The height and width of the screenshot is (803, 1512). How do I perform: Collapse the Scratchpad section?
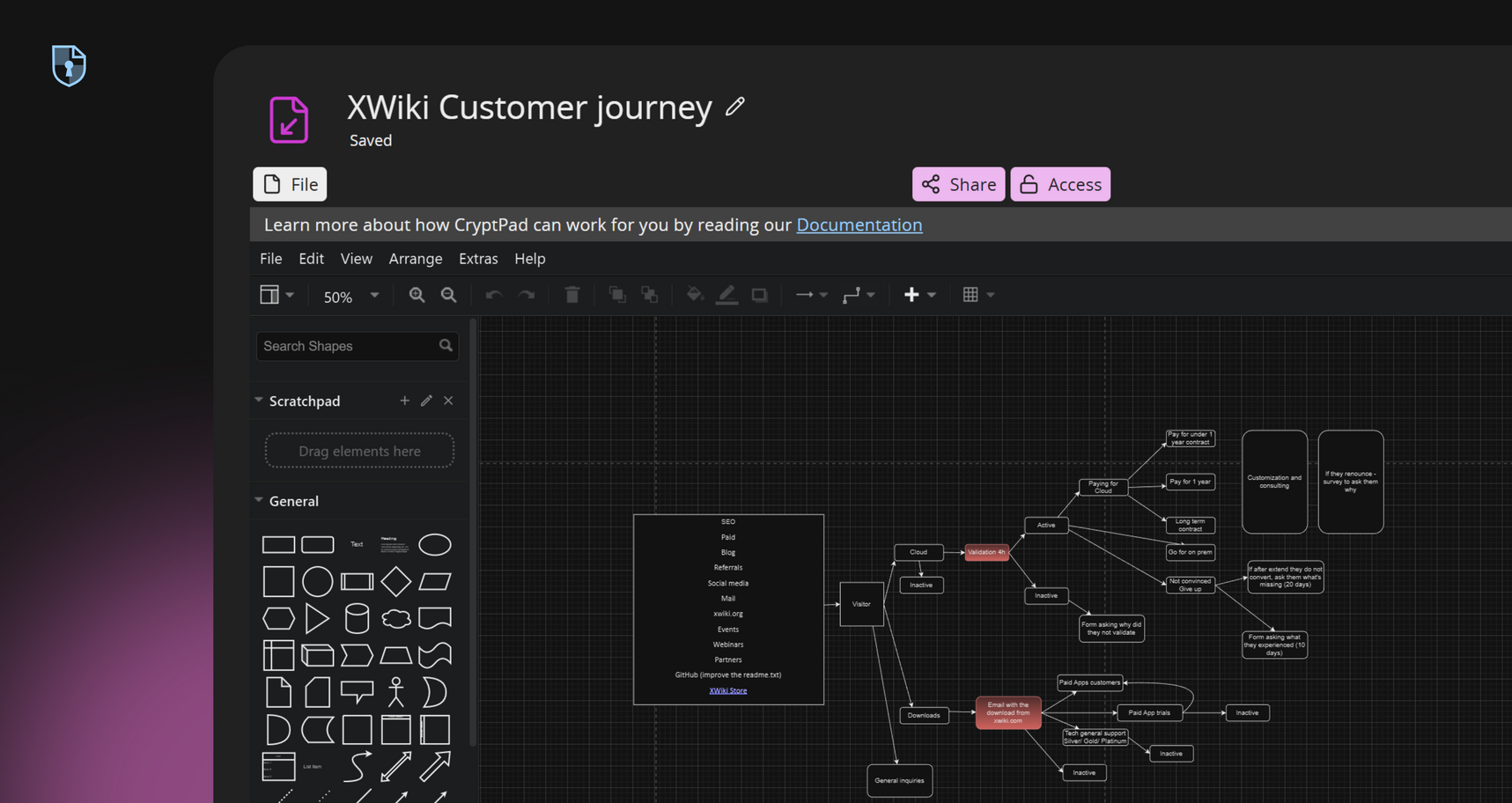click(x=259, y=401)
